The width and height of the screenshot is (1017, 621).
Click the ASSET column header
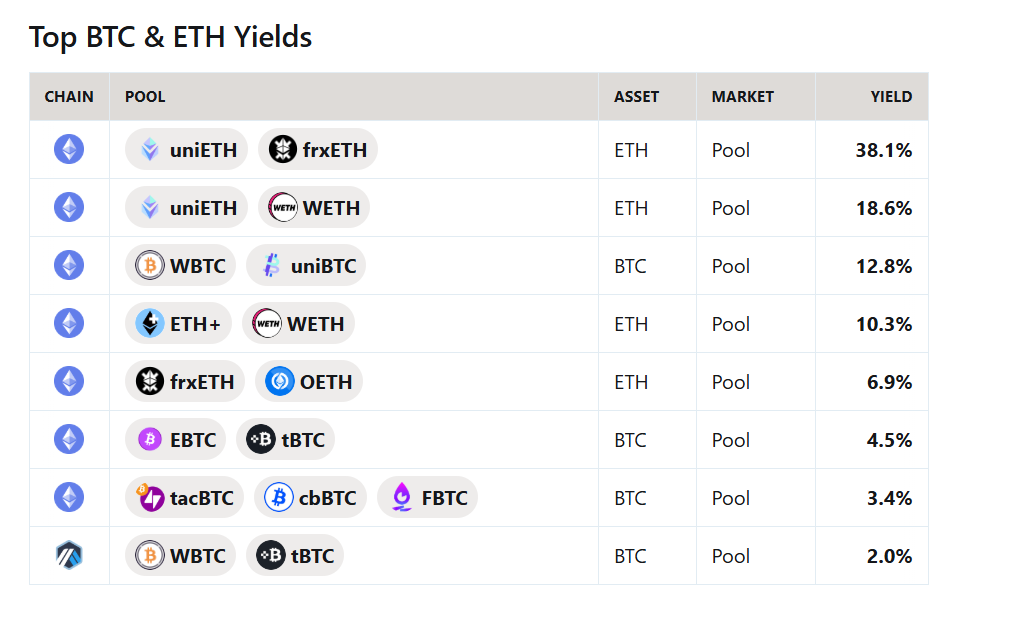click(x=634, y=96)
